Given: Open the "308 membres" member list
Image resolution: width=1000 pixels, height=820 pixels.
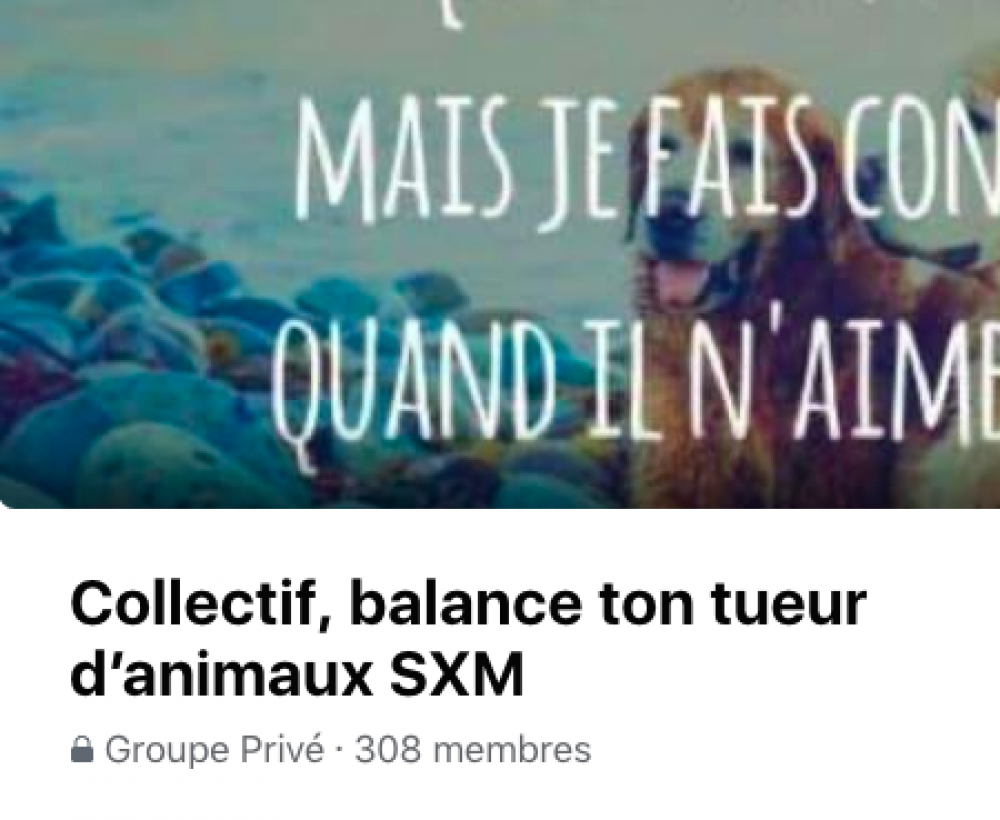Looking at the screenshot, I should pyautogui.click(x=473, y=750).
